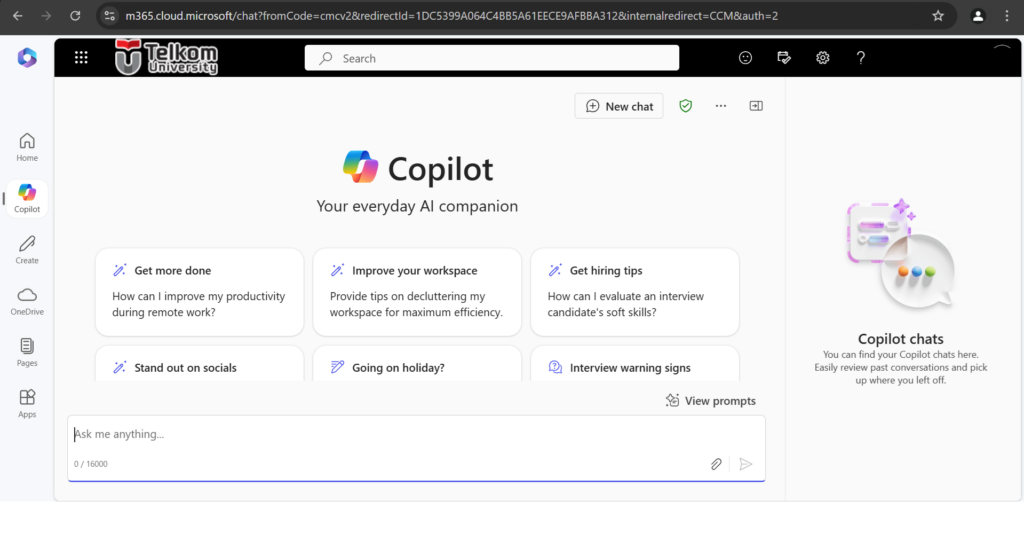Choose the Improve your workspace prompt card
Screen dimensions: 1024x533
pos(416,292)
